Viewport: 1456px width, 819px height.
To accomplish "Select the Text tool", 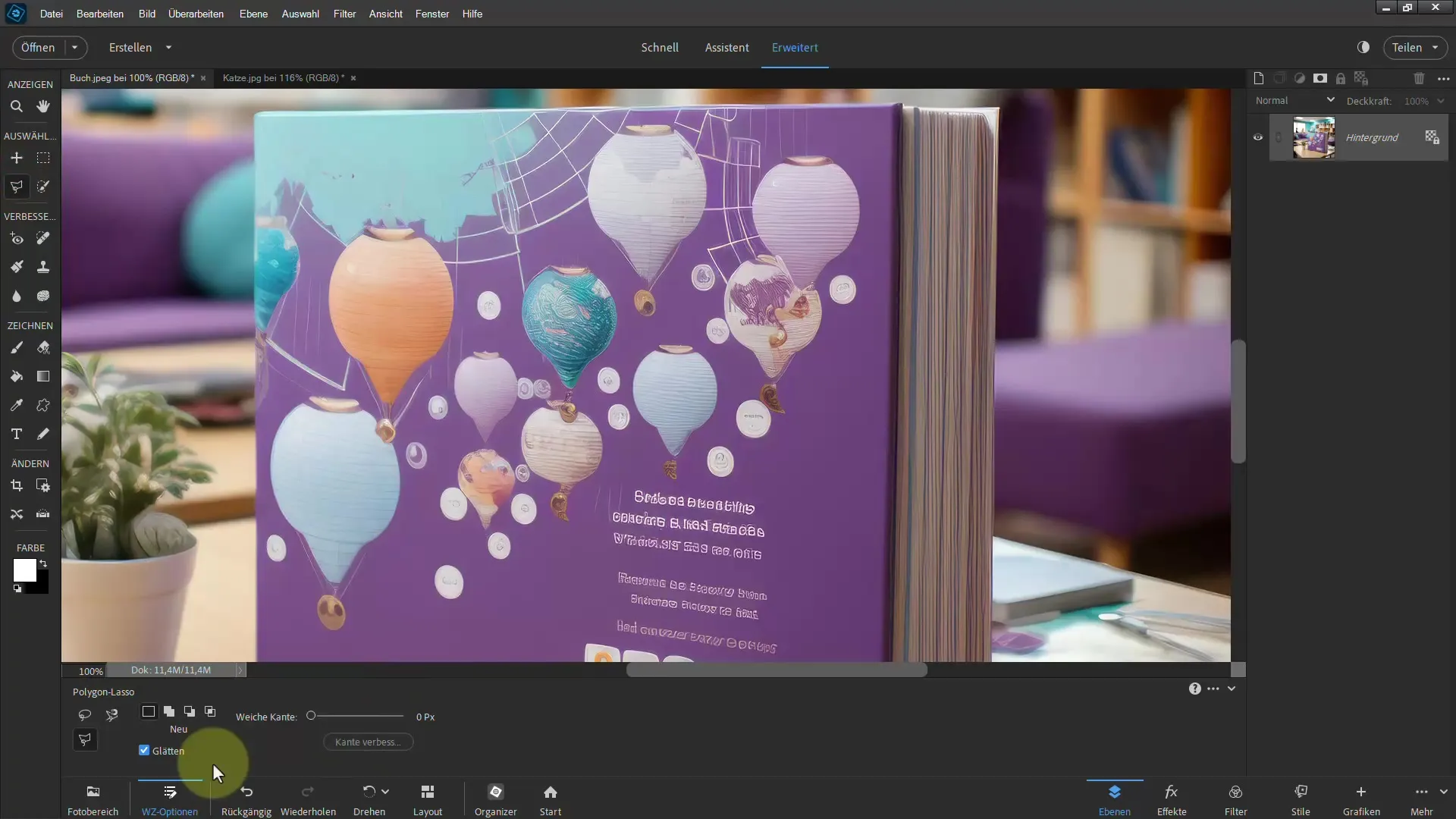I will [x=16, y=434].
